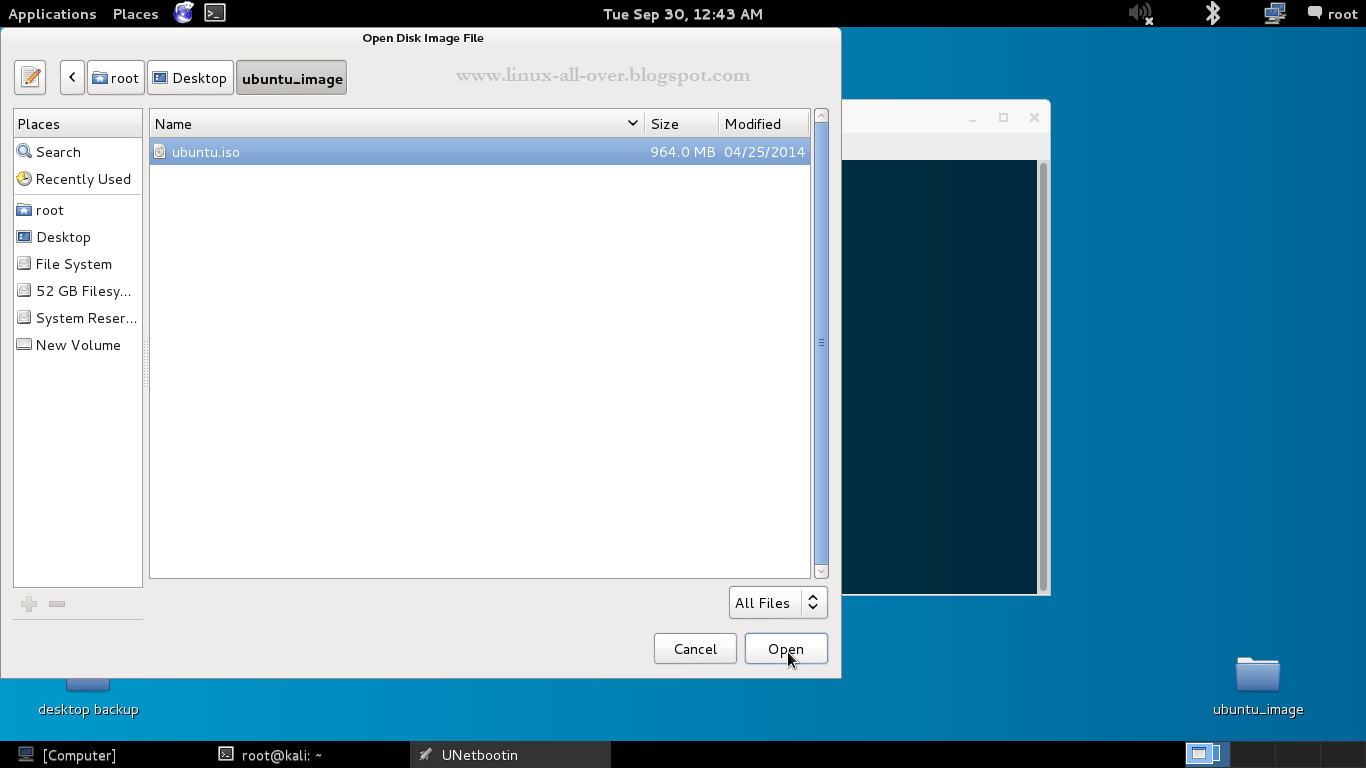This screenshot has width=1366, height=768.
Task: Go back with the path arrow button
Action: [72, 78]
